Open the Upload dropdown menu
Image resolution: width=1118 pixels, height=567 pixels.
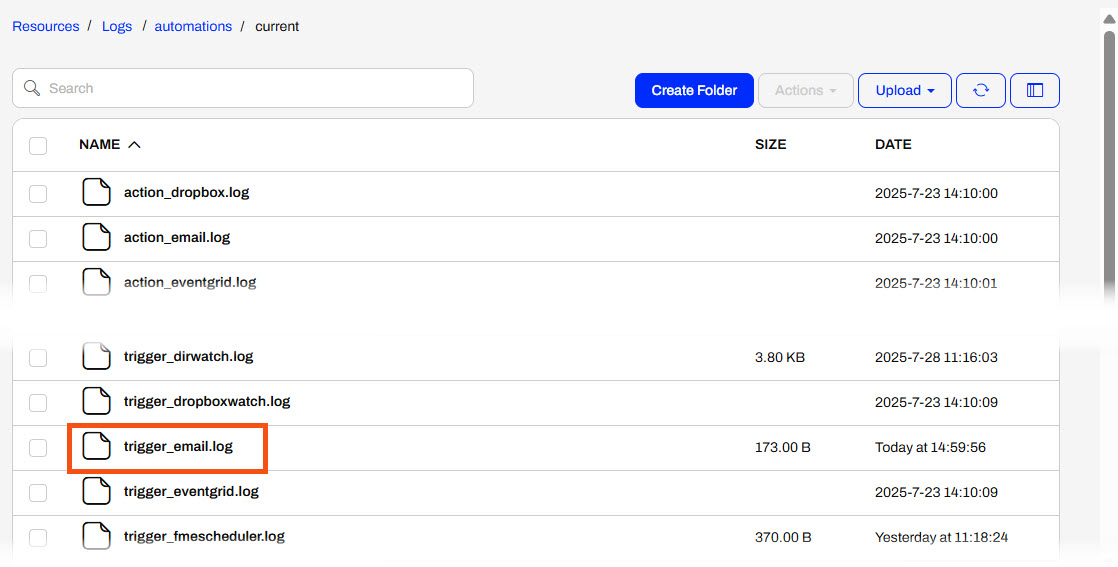904,90
